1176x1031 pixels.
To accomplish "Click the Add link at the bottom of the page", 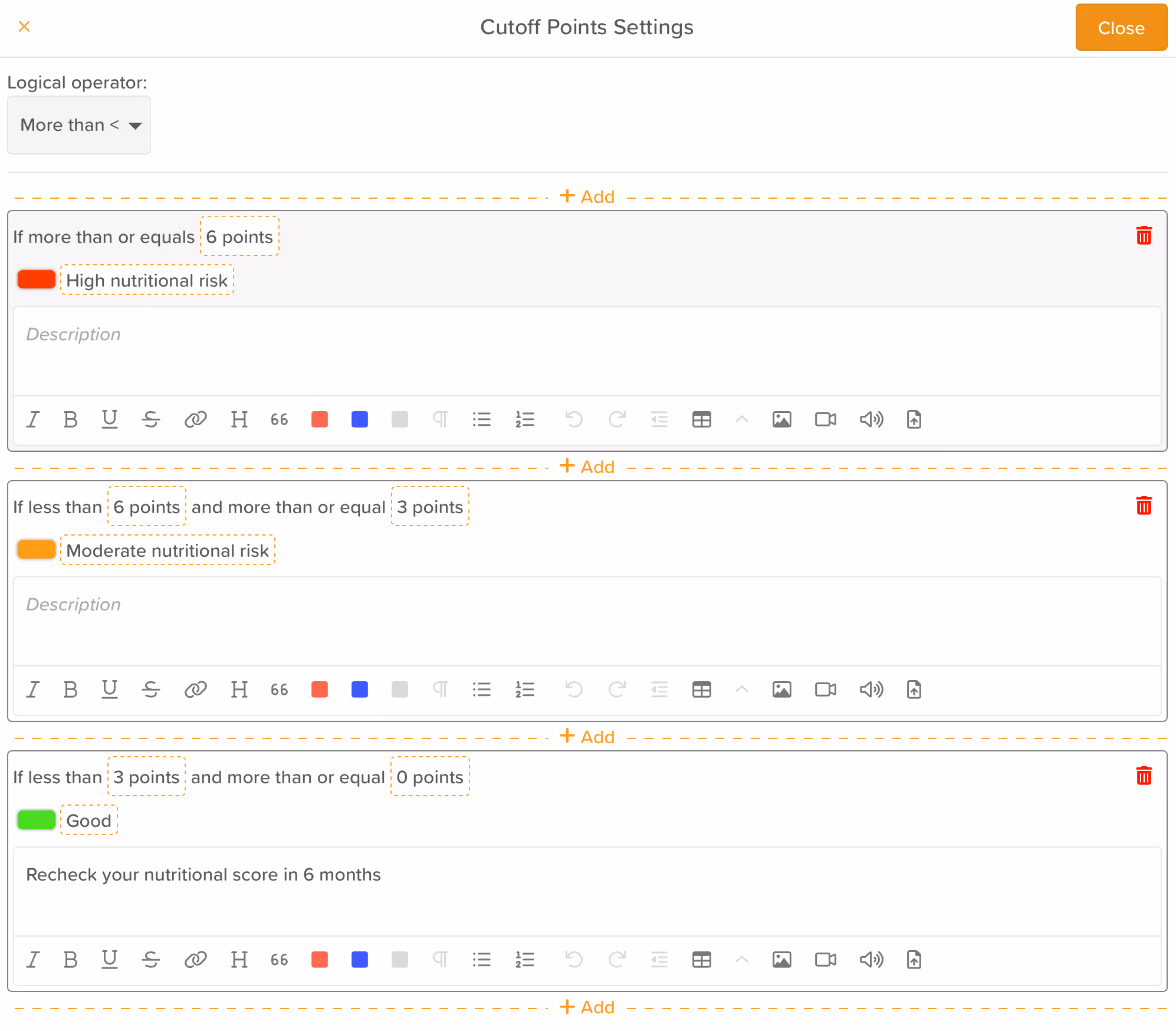I will (587, 1007).
